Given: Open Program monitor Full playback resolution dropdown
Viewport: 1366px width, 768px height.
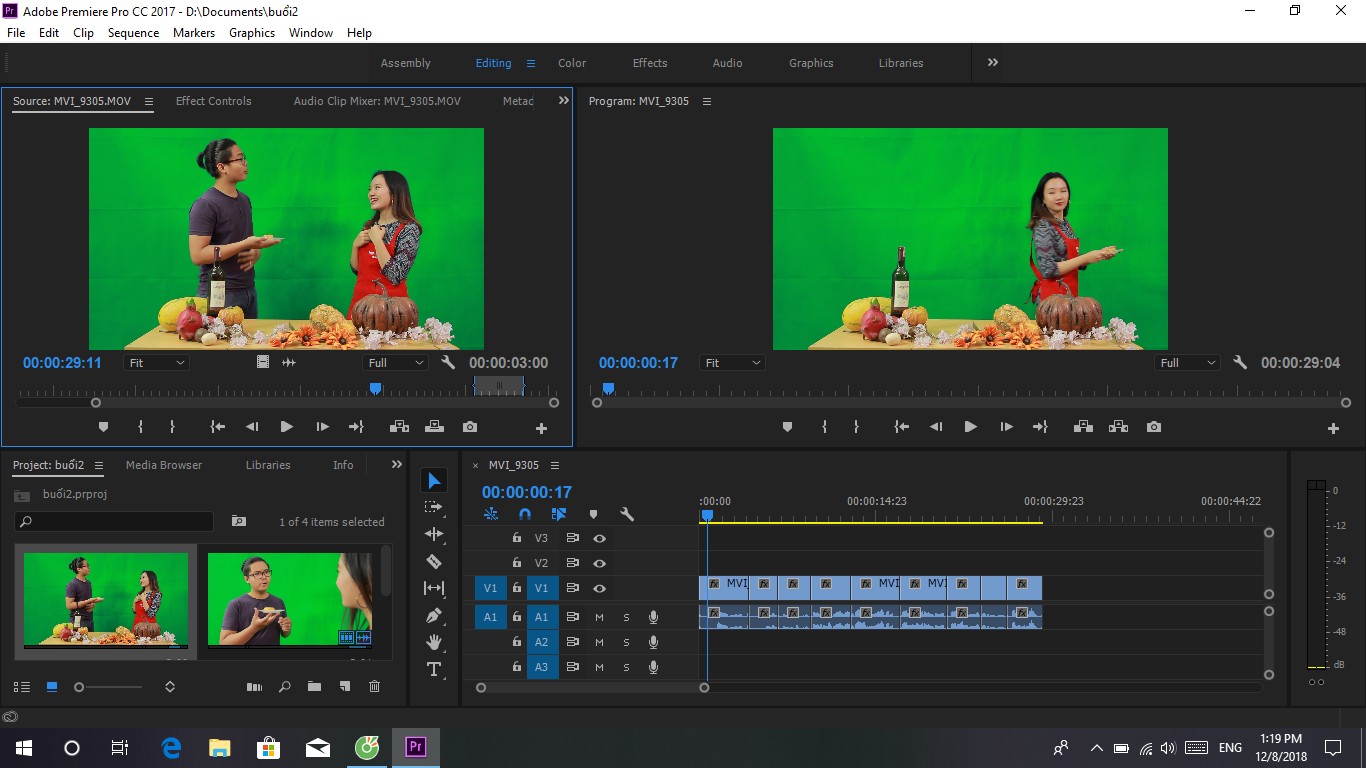Looking at the screenshot, I should 1188,363.
